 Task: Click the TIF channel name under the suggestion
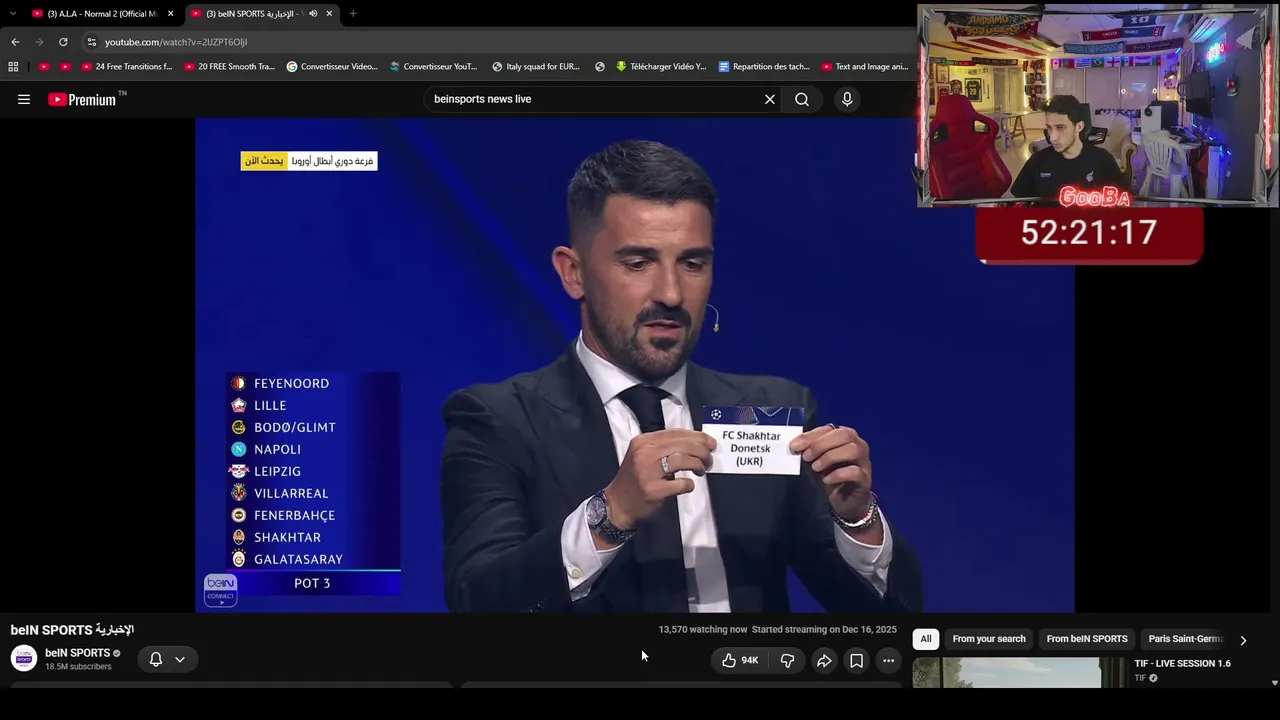pos(1140,678)
